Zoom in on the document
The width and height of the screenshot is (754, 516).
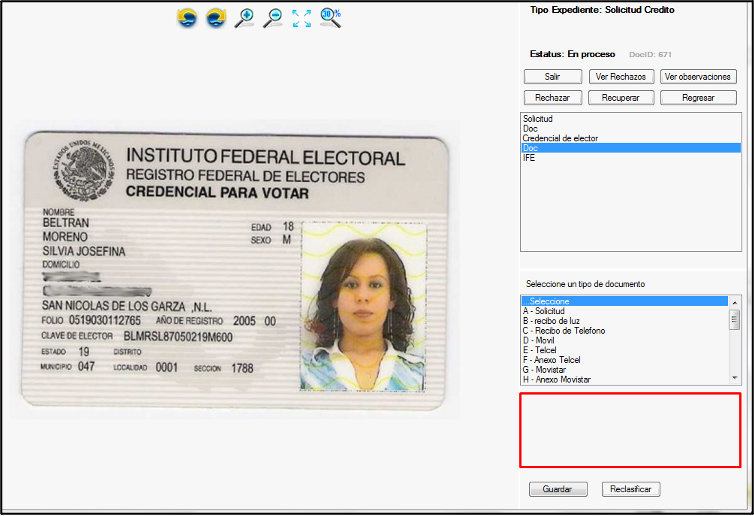click(244, 17)
